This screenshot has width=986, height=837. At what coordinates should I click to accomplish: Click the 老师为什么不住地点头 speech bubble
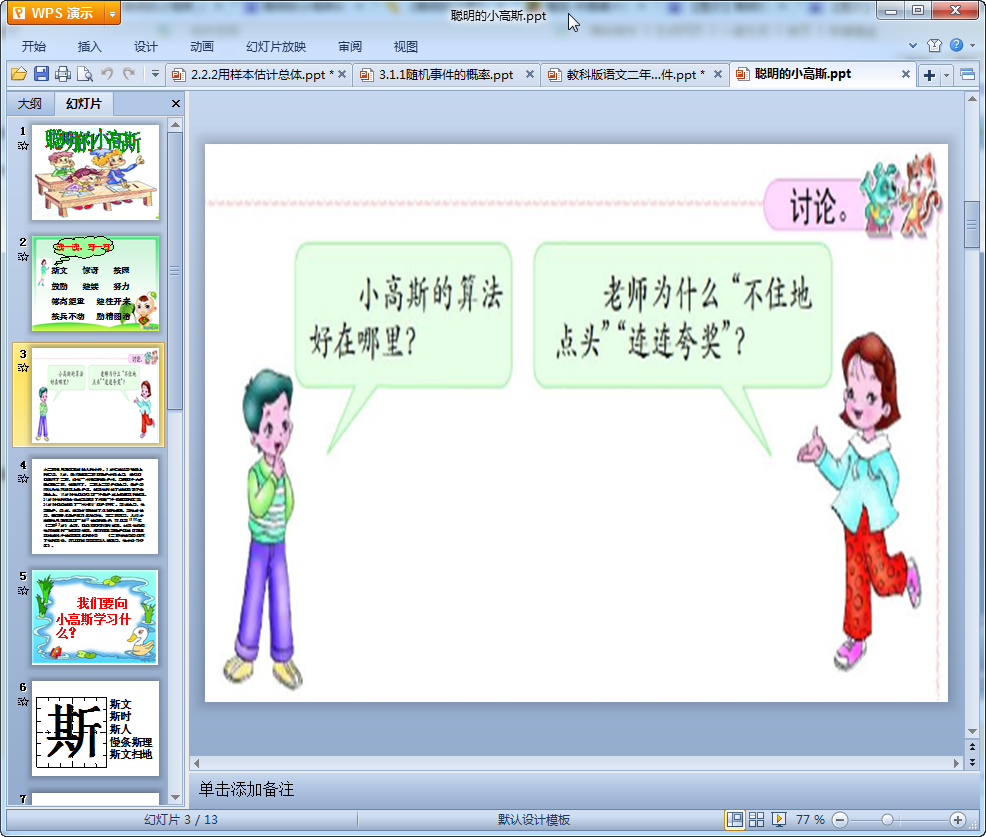(682, 315)
